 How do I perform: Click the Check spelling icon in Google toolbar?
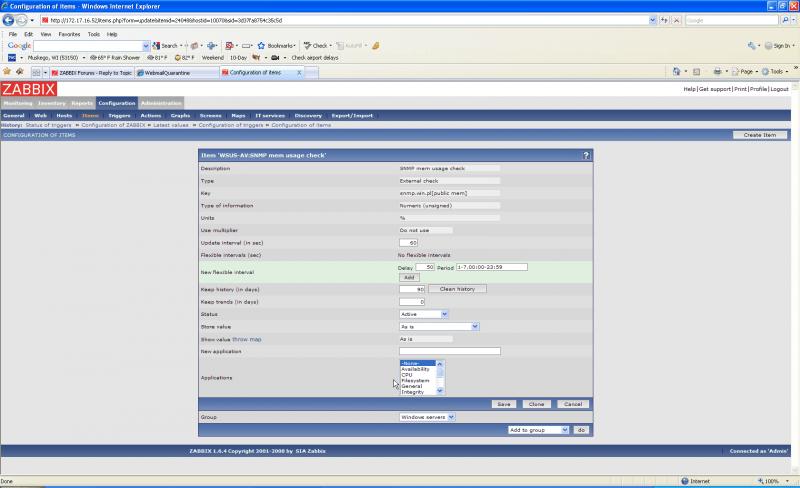(x=308, y=46)
